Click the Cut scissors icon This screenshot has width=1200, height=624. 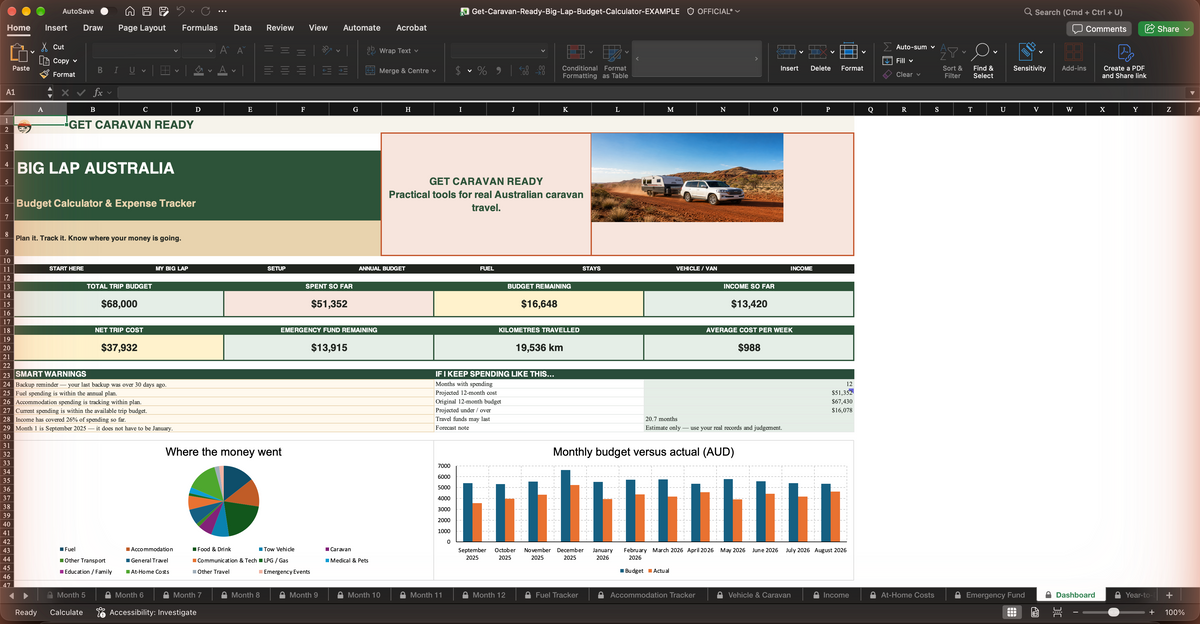coord(44,47)
